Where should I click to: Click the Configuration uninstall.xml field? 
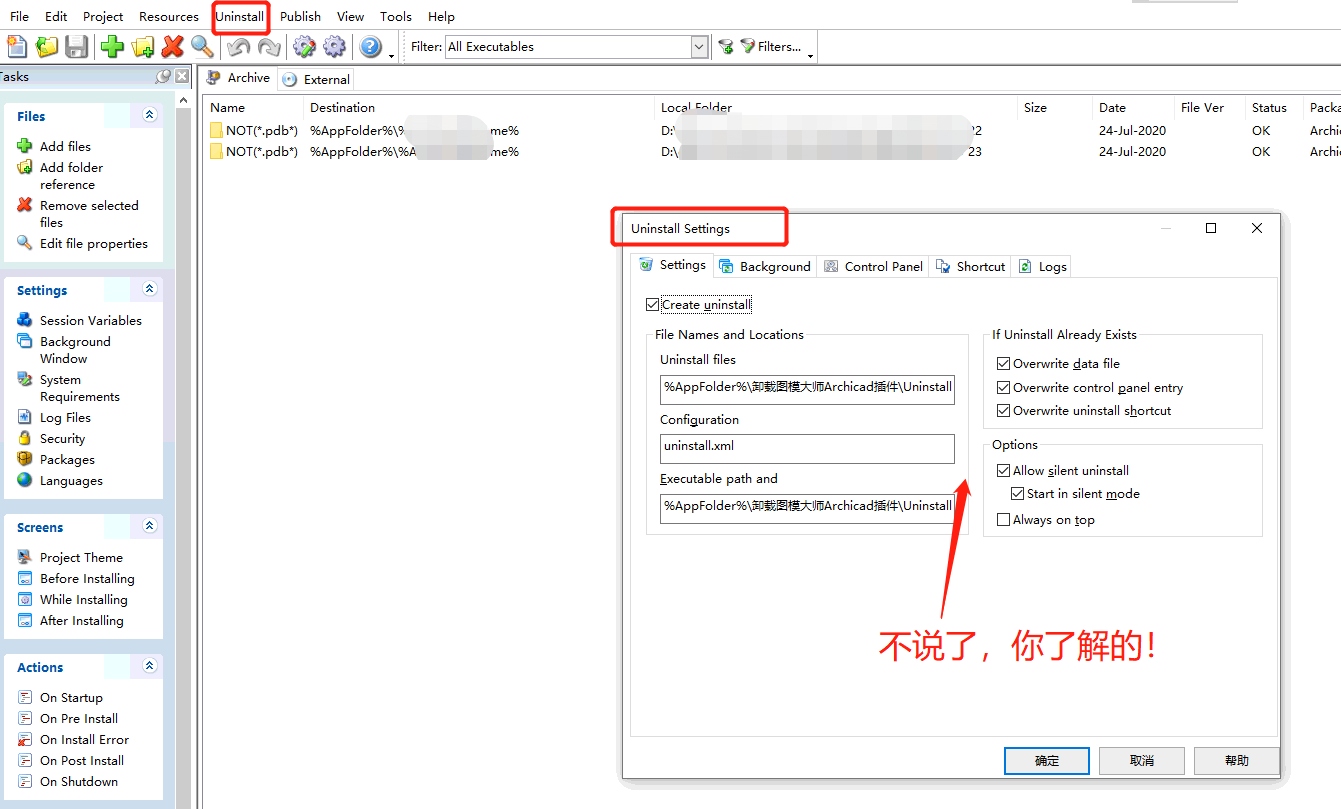pyautogui.click(x=807, y=448)
